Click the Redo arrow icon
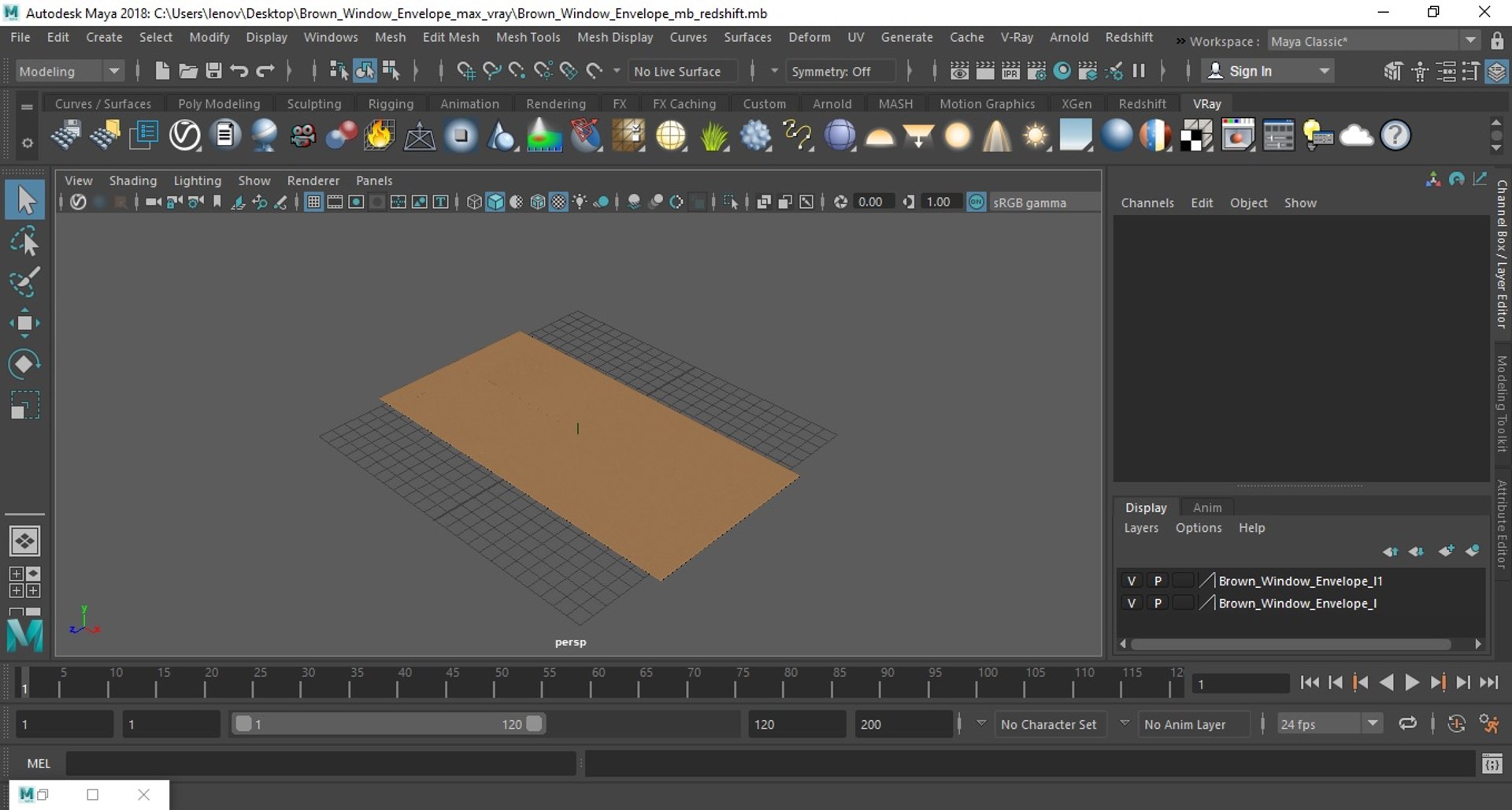1512x810 pixels. (265, 71)
